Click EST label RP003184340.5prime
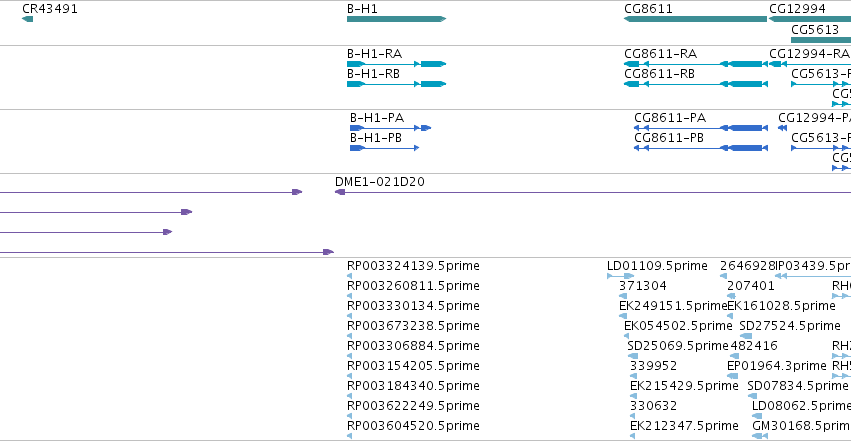The width and height of the screenshot is (851, 441). pyautogui.click(x=413, y=386)
